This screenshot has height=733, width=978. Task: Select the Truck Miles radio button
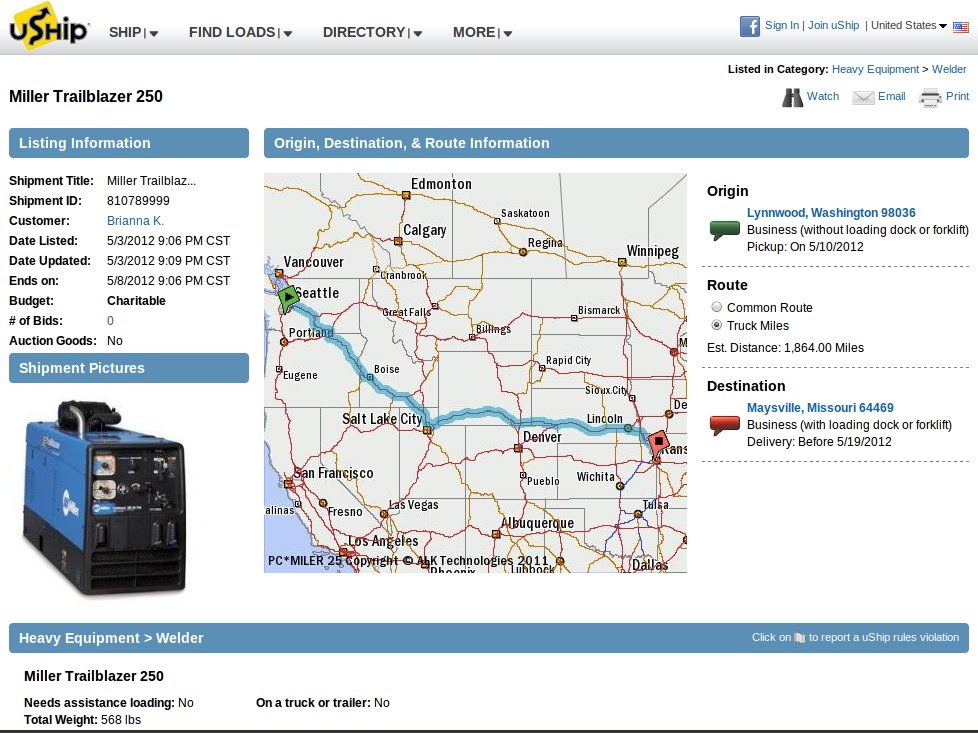[717, 325]
